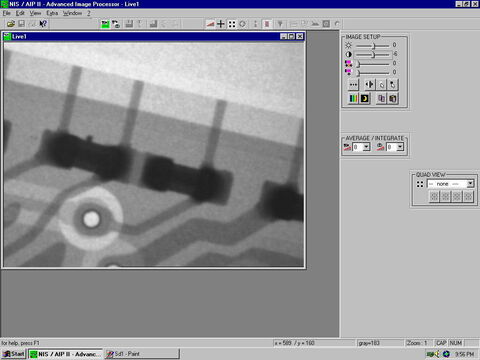Click the Average icon left of first dropdown

[x=347, y=147]
